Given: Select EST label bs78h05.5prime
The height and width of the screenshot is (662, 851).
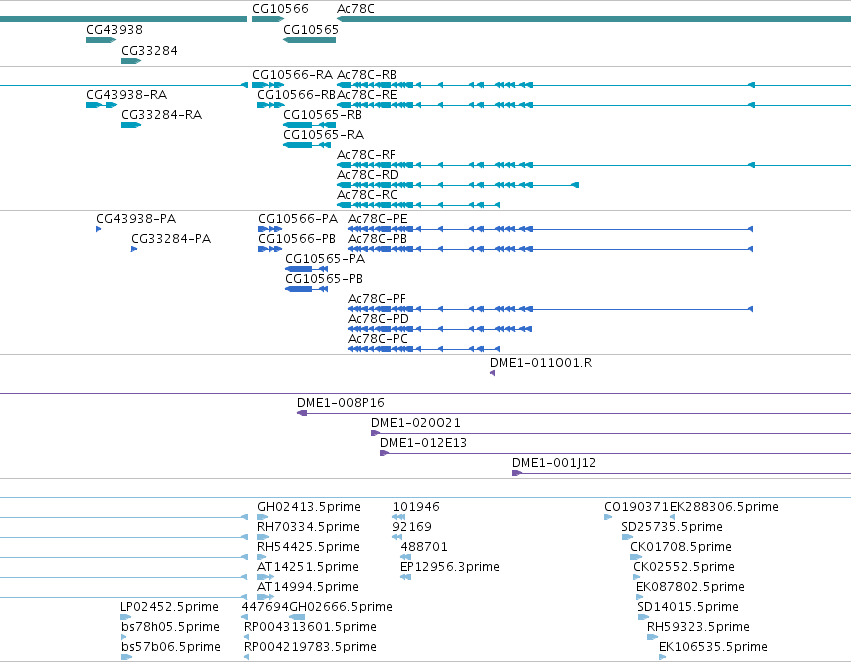Looking at the screenshot, I should click(x=170, y=627).
